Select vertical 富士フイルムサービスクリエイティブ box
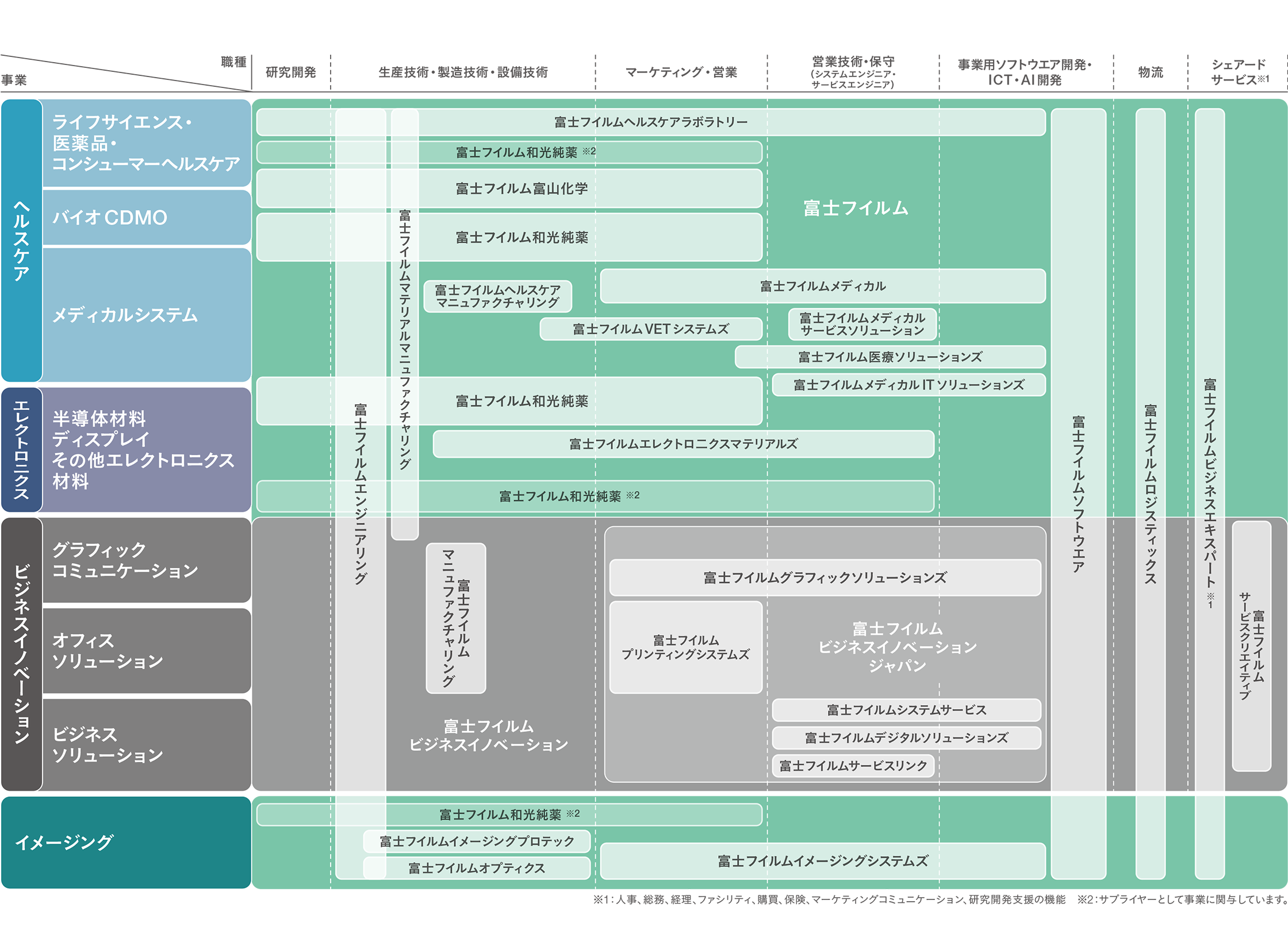 point(1252,646)
